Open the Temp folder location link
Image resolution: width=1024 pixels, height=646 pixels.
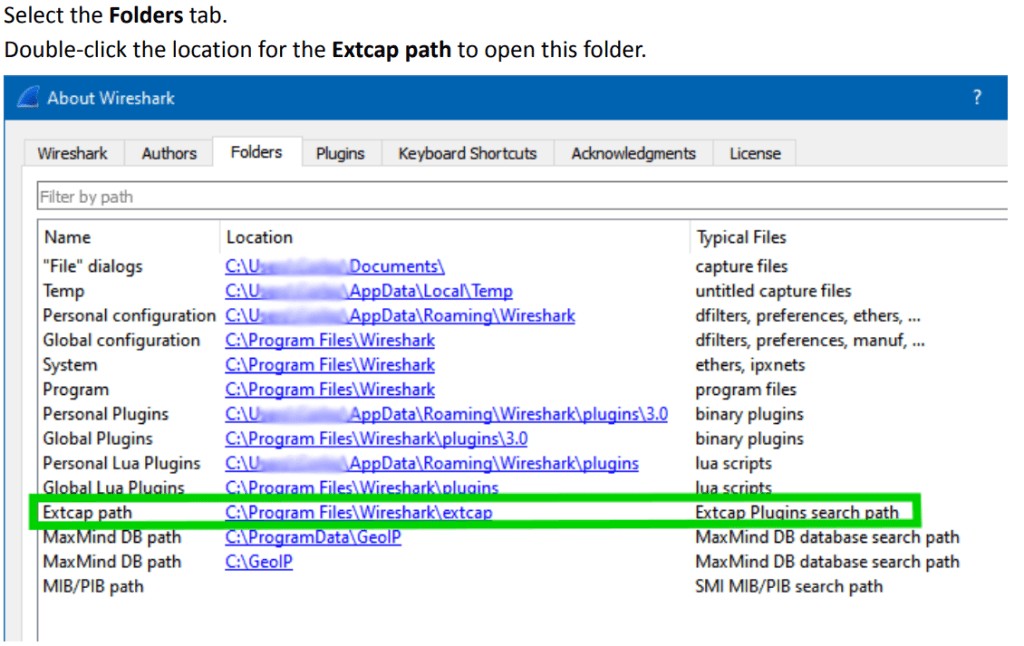point(369,291)
